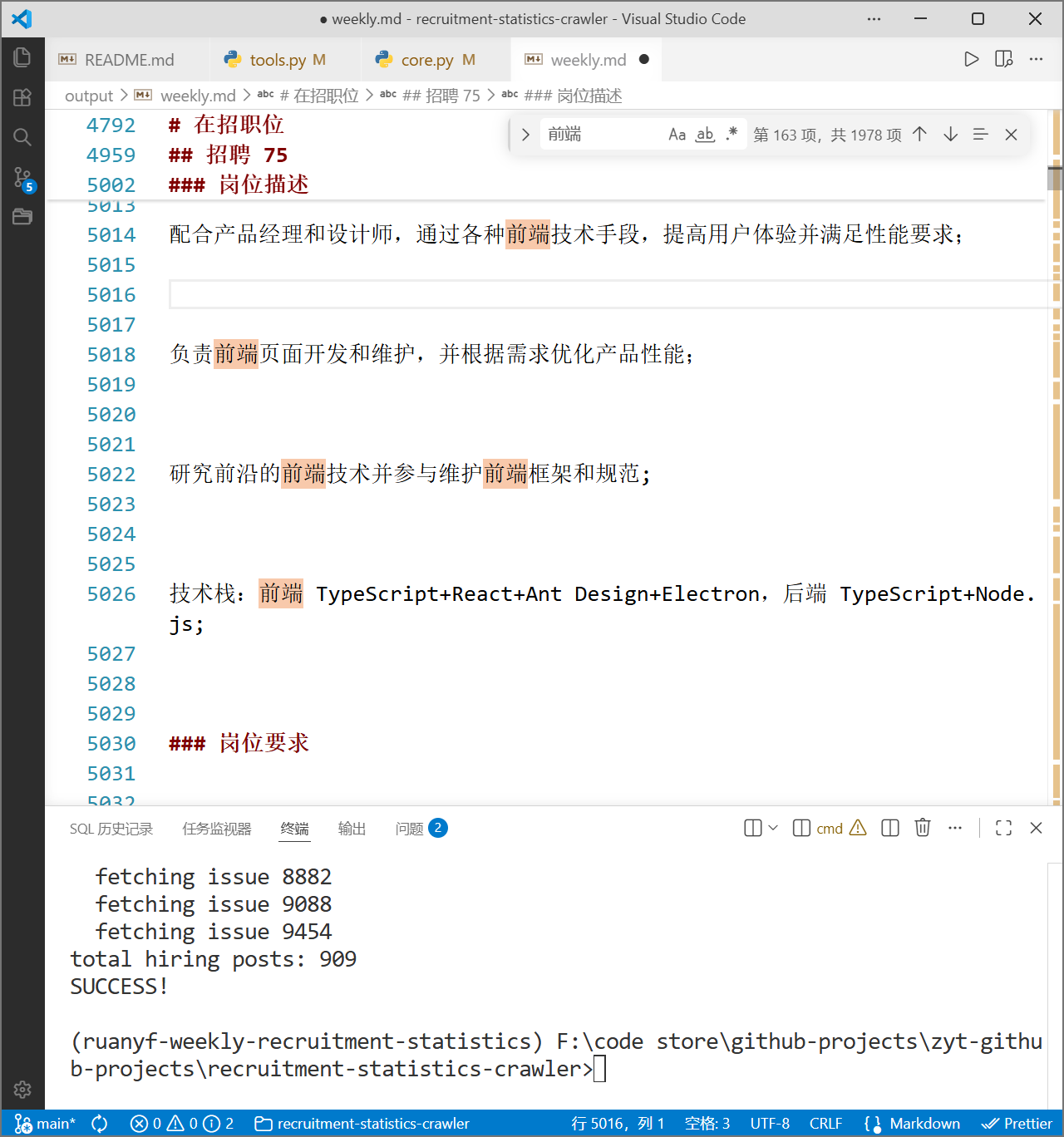Enable regex search in the find widget
Screen dimensions: 1064x1137
[731, 134]
